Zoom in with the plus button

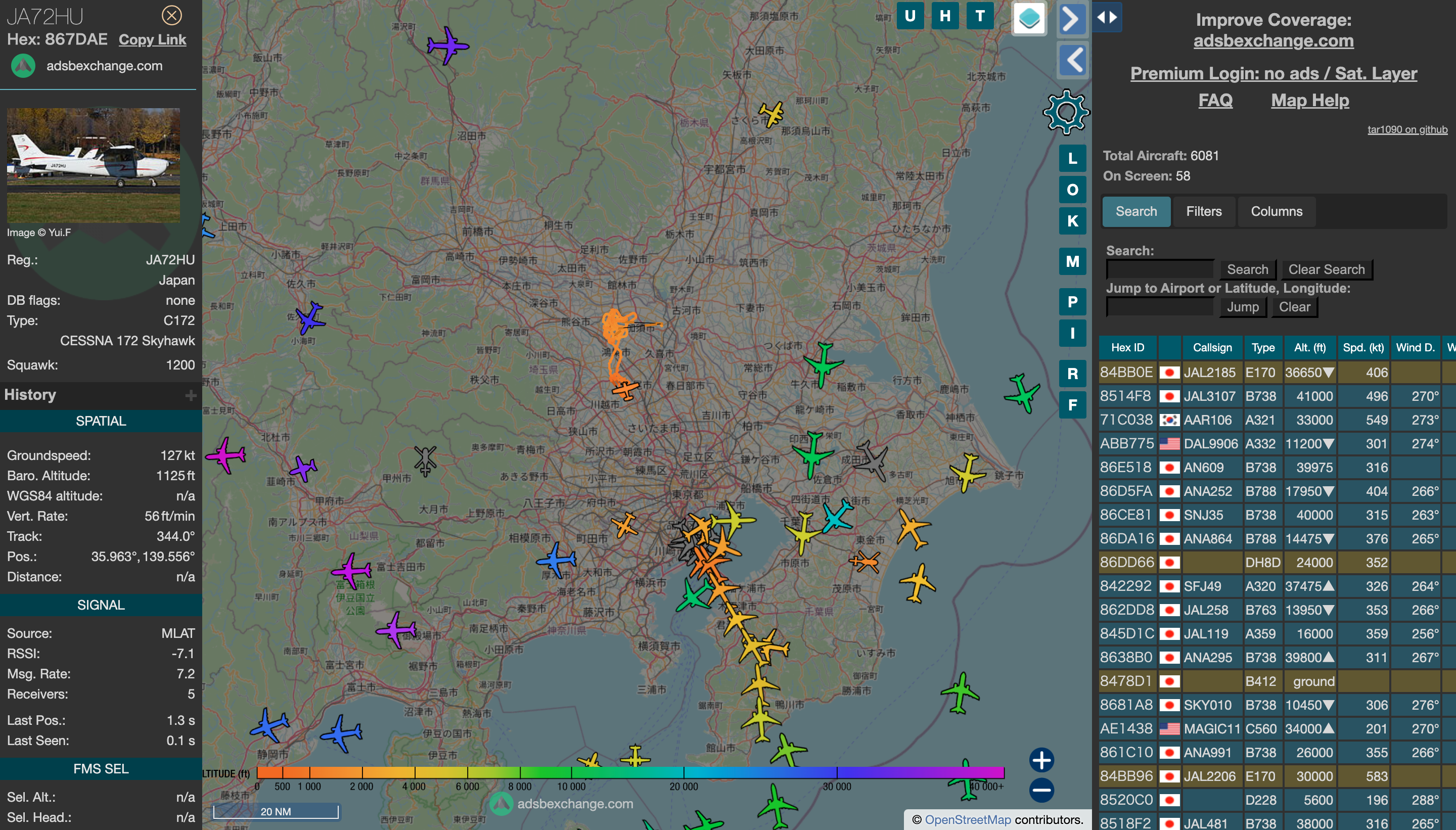click(x=1041, y=760)
